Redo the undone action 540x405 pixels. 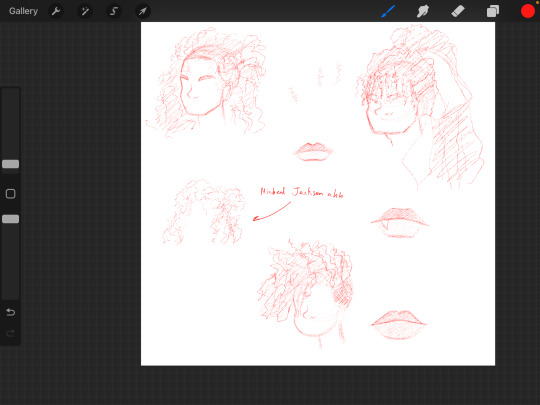point(10,333)
